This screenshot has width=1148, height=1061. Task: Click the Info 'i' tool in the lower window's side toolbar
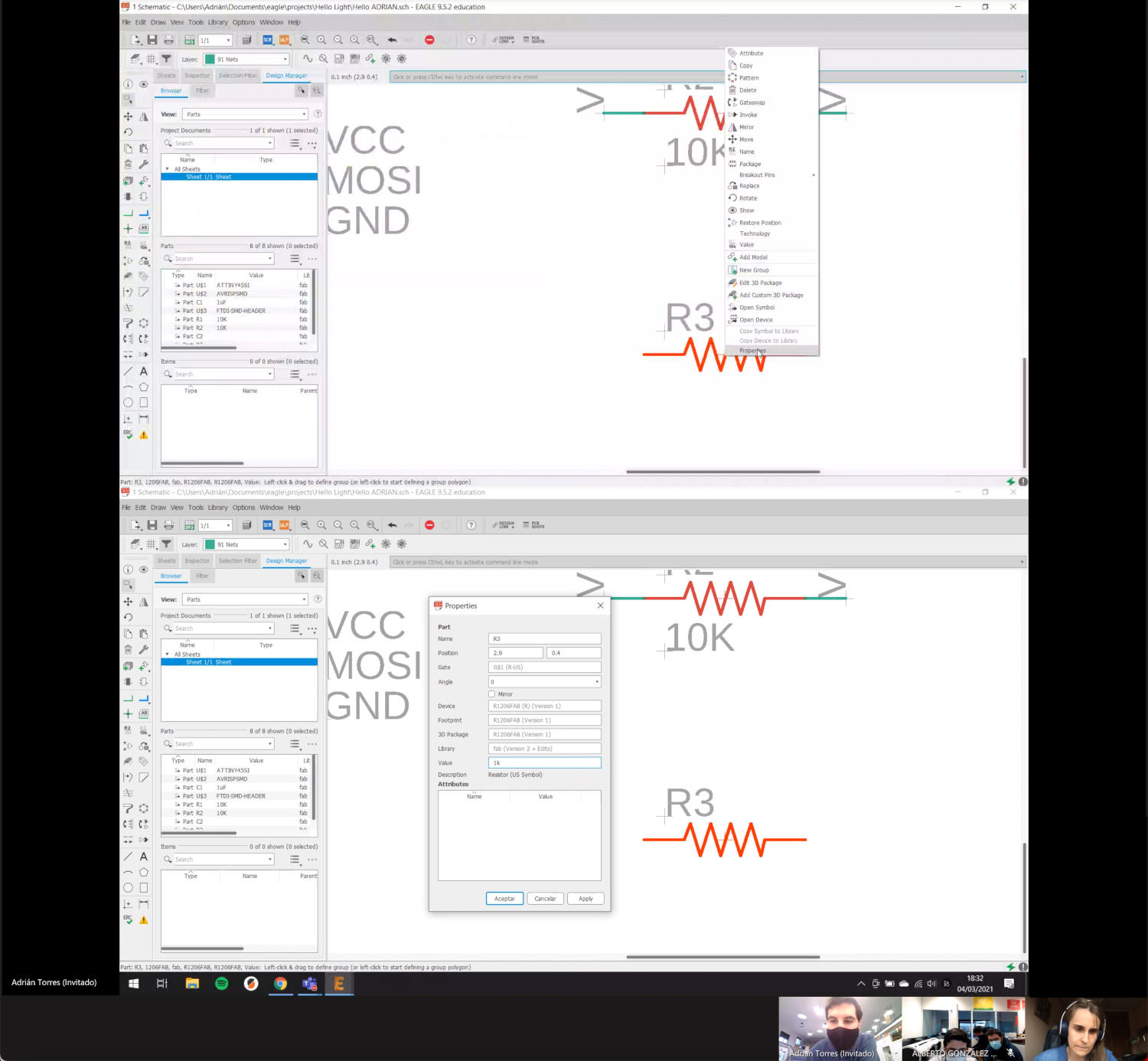pyautogui.click(x=128, y=570)
